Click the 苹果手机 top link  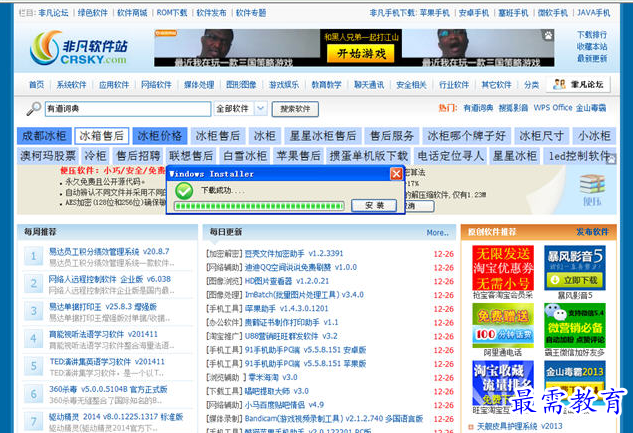pos(434,13)
